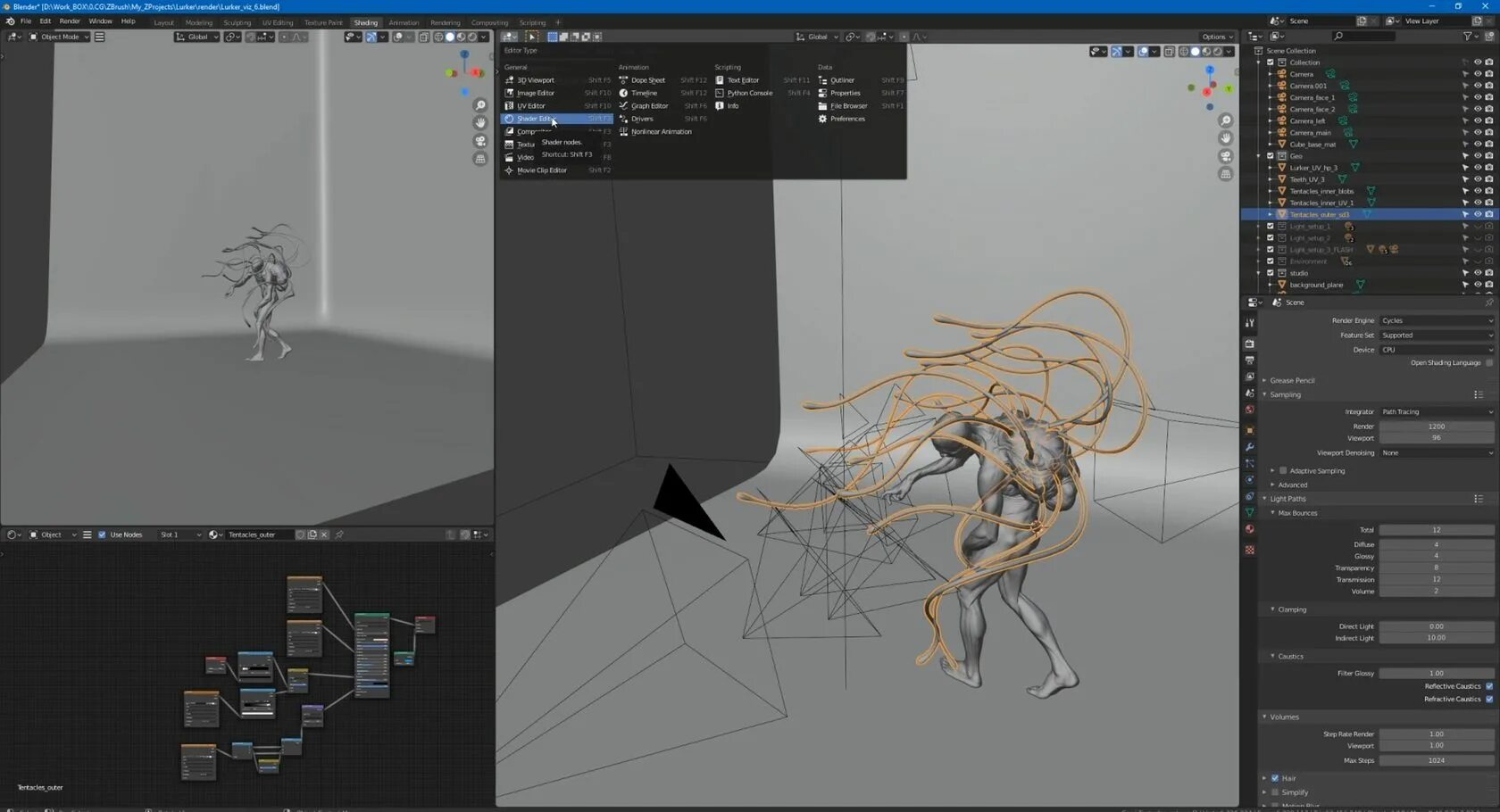Hide Camera_main in viewport
This screenshot has width=1500, height=812.
tap(1478, 132)
